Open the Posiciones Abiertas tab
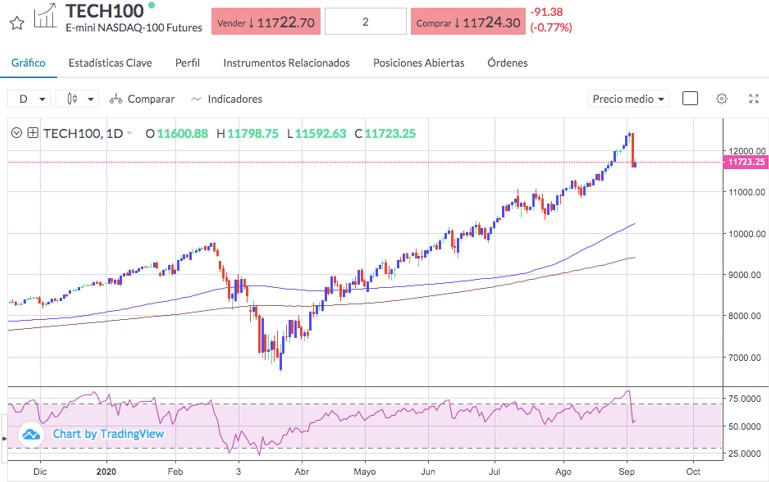 click(x=418, y=63)
